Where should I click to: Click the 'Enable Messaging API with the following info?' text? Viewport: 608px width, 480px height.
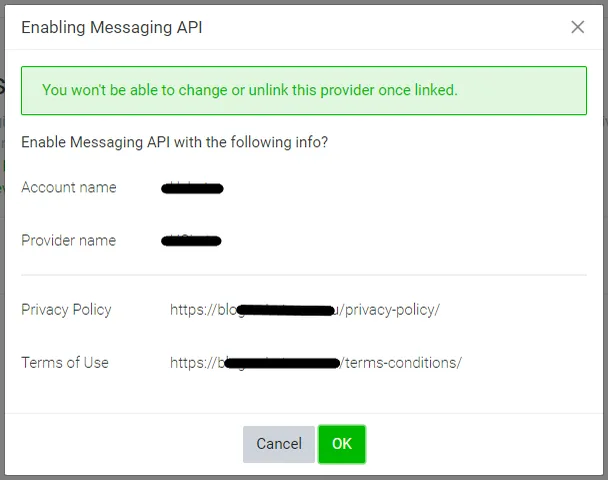(174, 142)
